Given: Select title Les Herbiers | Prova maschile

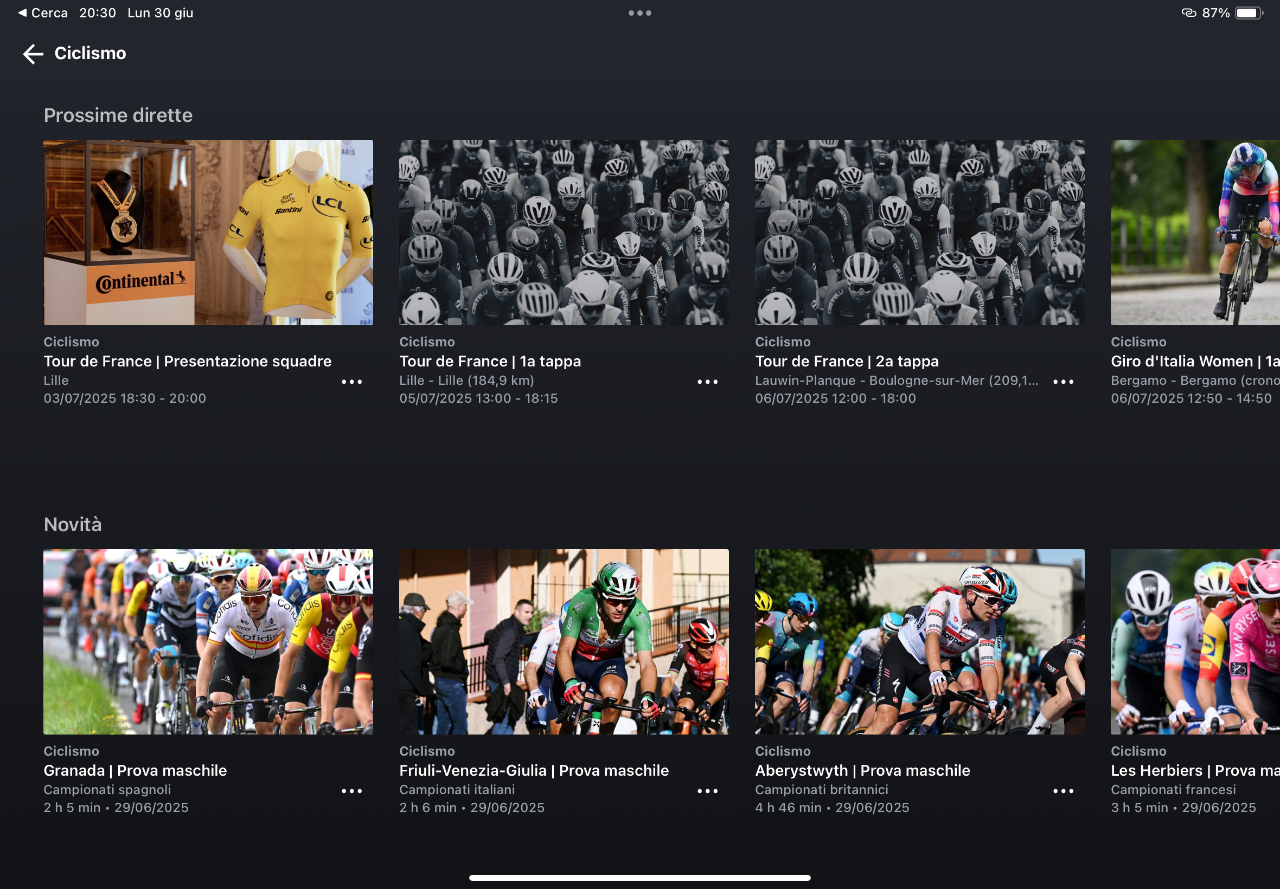Looking at the screenshot, I should click(1195, 771).
